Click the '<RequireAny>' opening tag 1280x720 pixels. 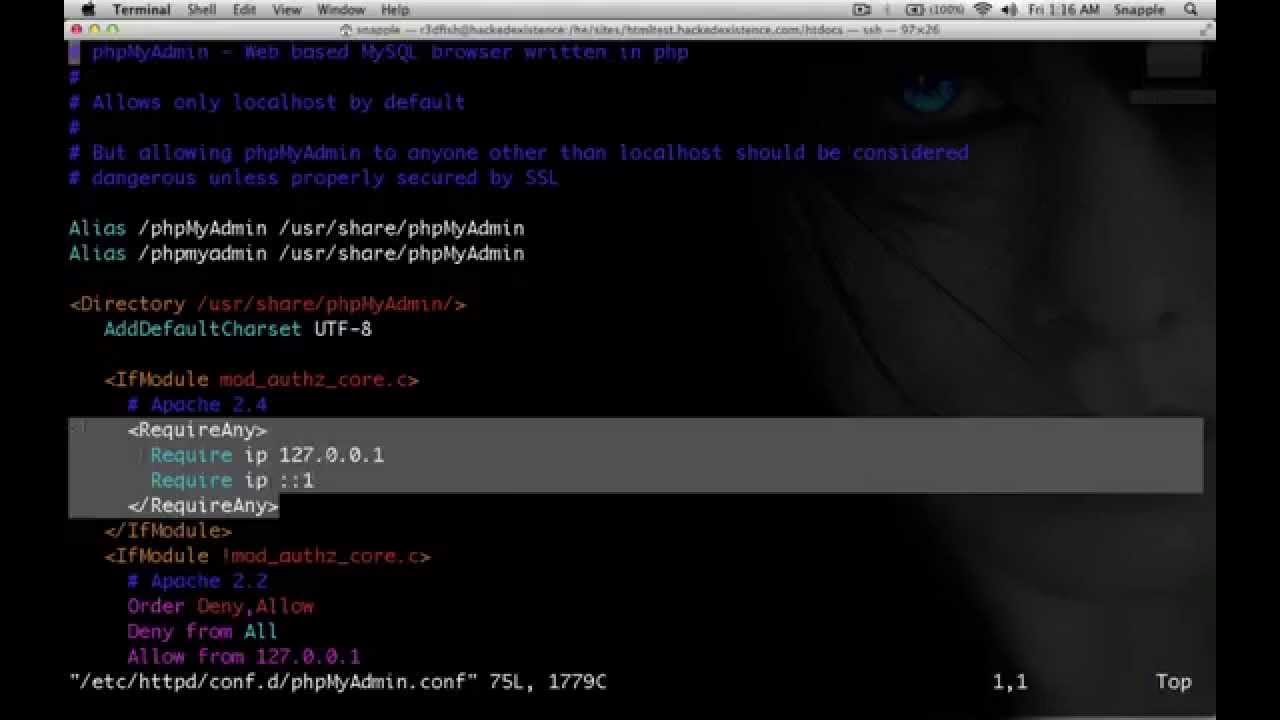click(x=197, y=430)
